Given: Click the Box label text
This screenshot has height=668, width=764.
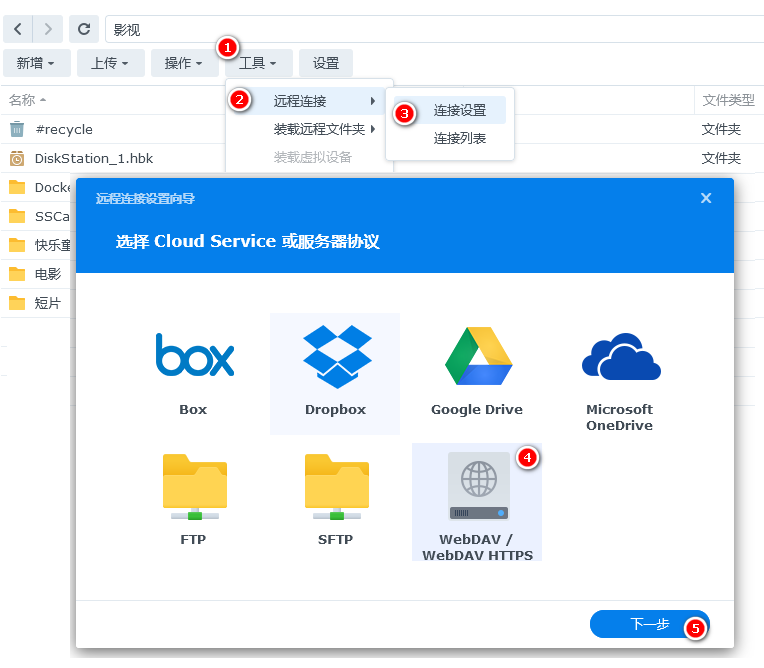Looking at the screenshot, I should click(193, 409).
